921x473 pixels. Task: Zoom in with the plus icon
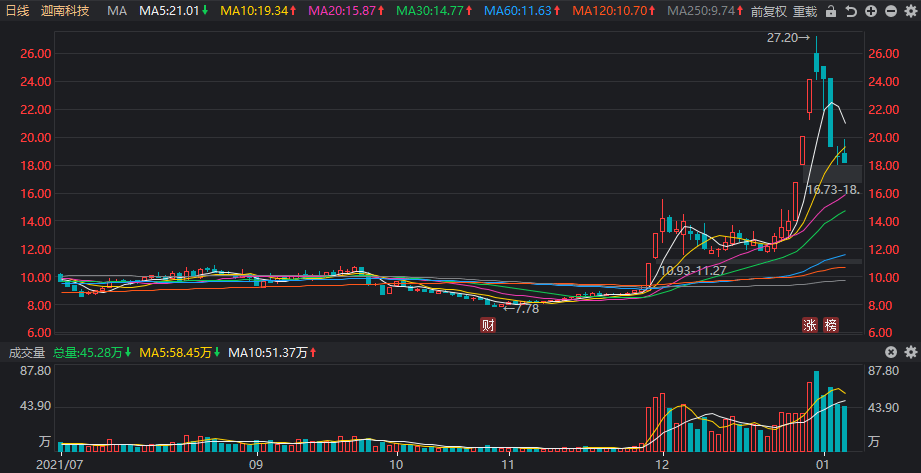tap(871, 11)
